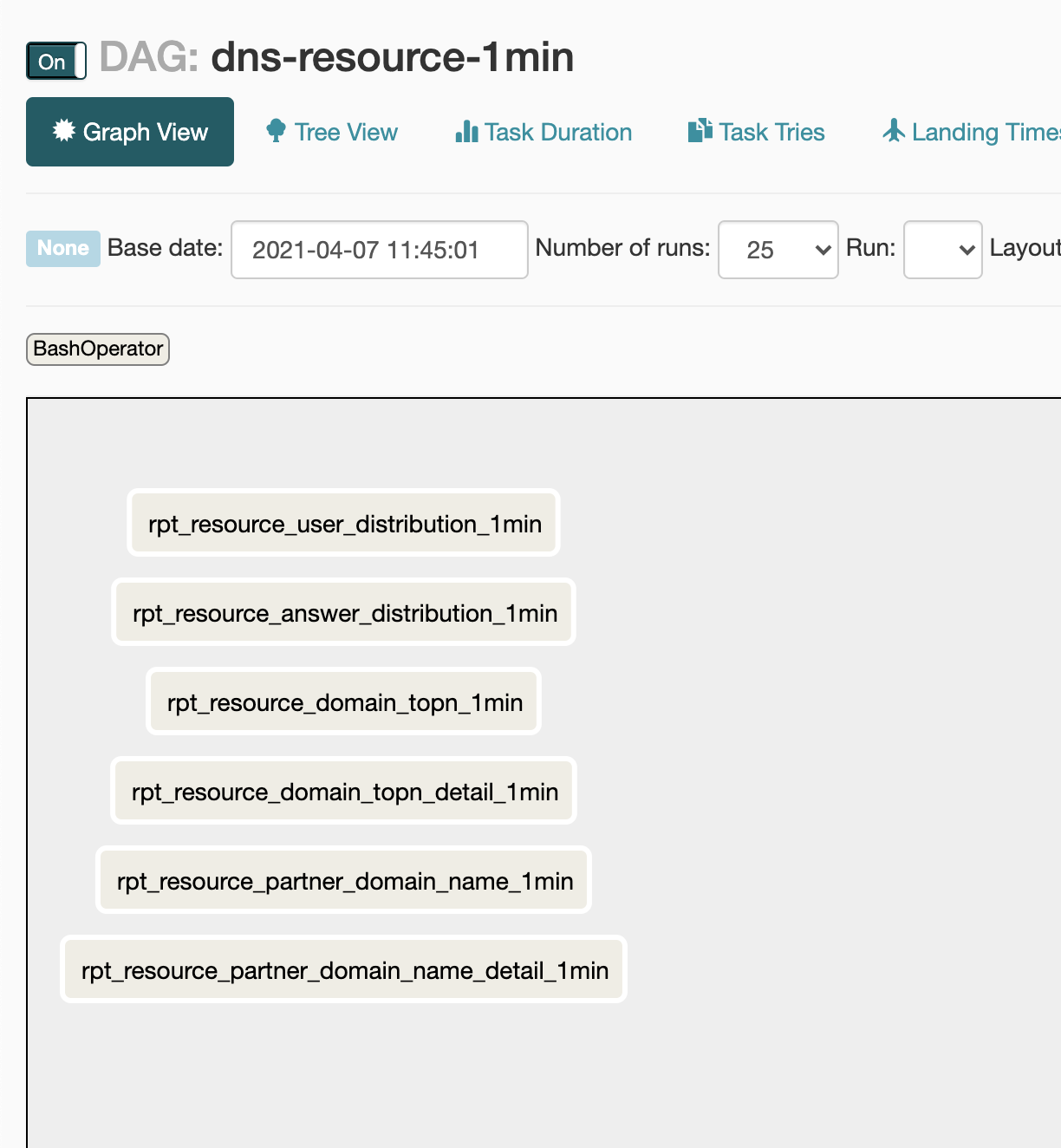Open the Landing Times tab
The height and width of the screenshot is (1148, 1061).
(x=972, y=132)
